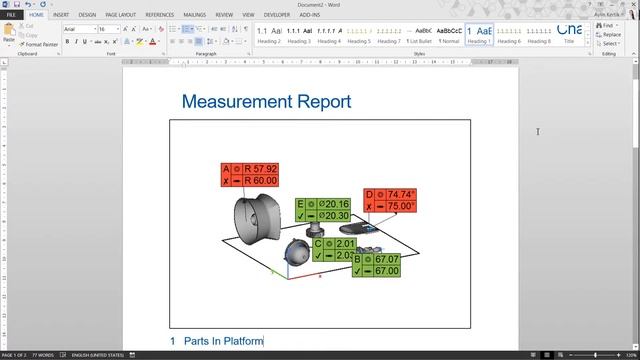Apply the Normal style

tap(449, 34)
